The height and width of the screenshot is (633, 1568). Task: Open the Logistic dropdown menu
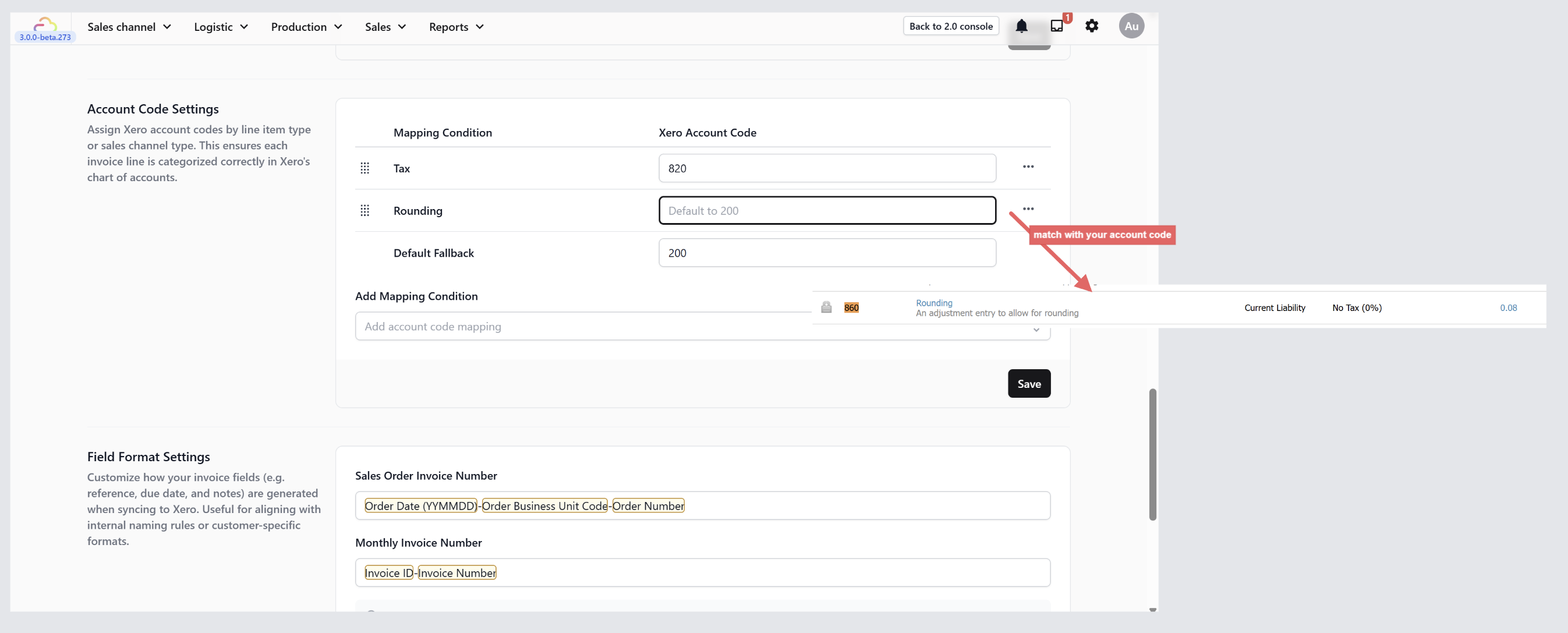click(x=221, y=27)
